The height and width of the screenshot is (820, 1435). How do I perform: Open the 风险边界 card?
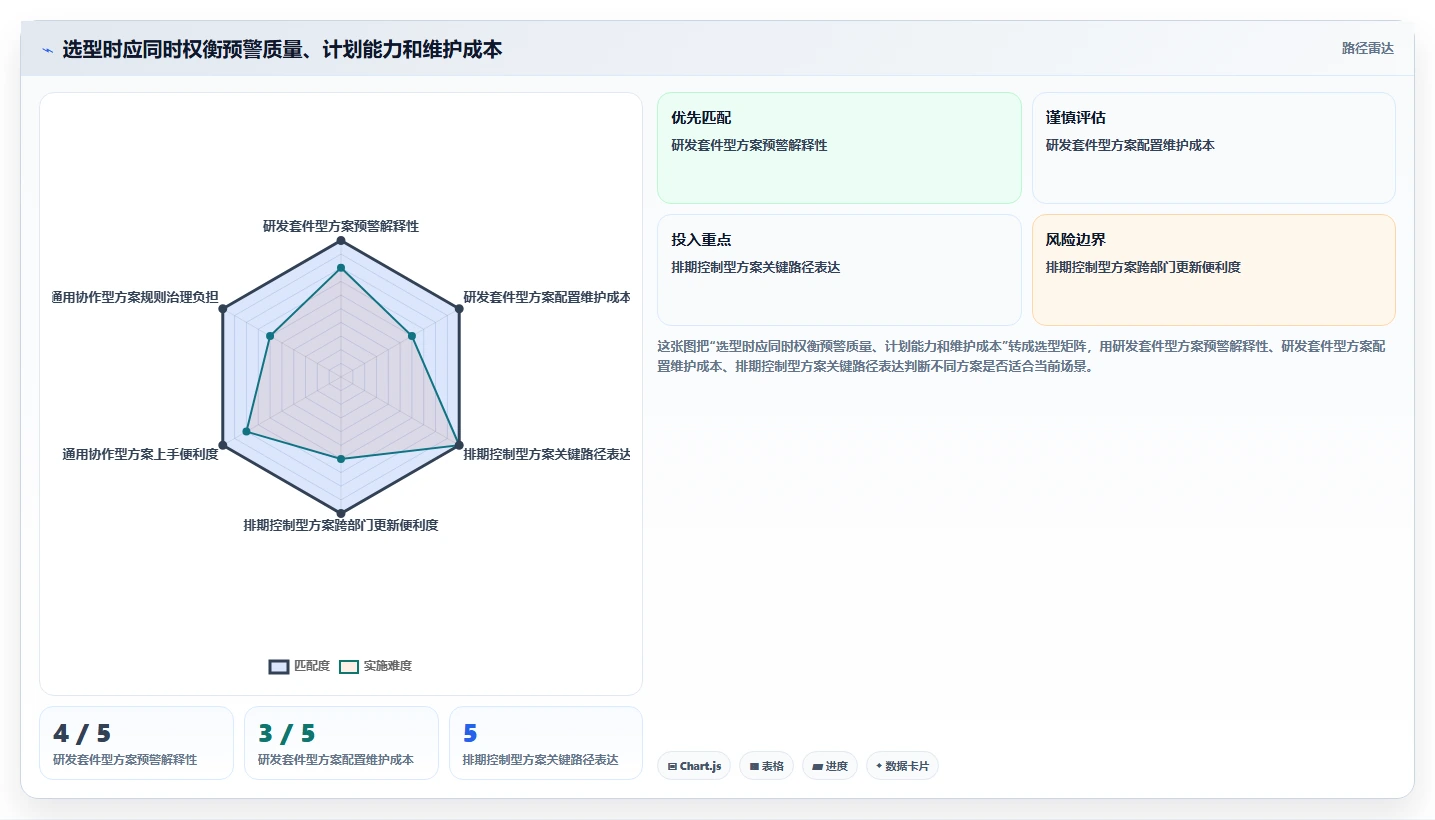(x=1213, y=270)
